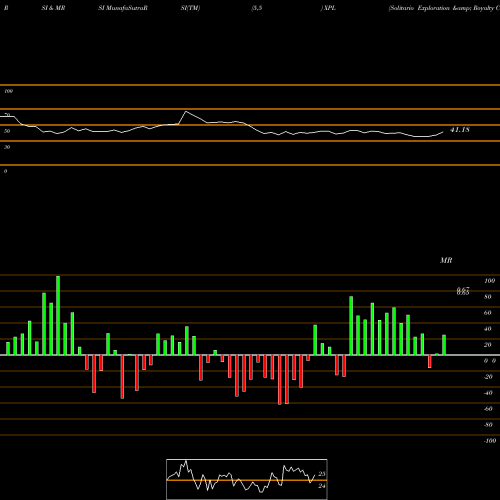Image resolution: width=500 pixels, height=500 pixels.
Task: Click the RSI value 41.18
Action: pyautogui.click(x=460, y=130)
